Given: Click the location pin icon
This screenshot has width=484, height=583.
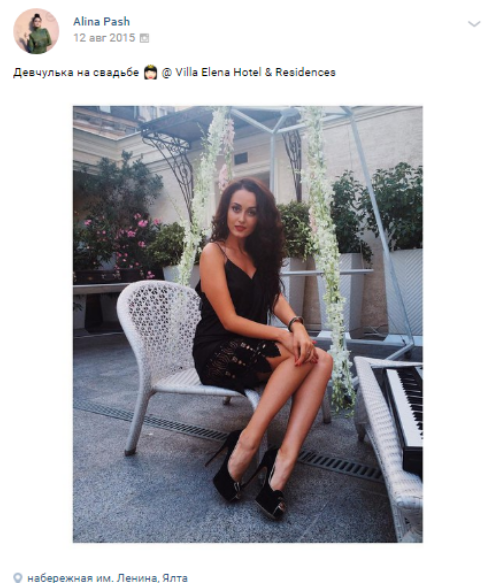Looking at the screenshot, I should 18,578.
